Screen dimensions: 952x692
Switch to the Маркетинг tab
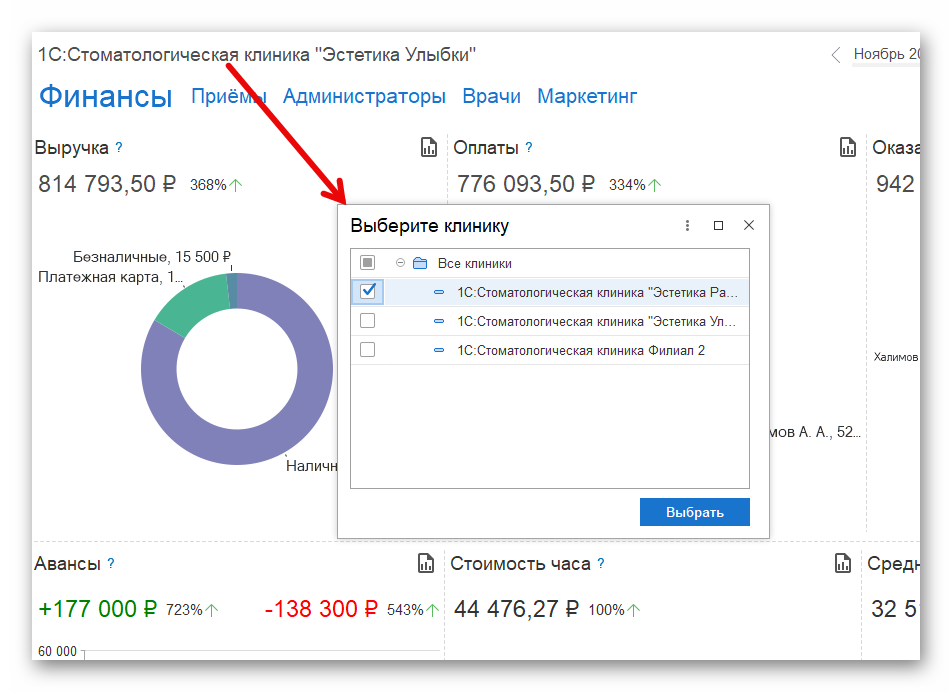pyautogui.click(x=587, y=96)
